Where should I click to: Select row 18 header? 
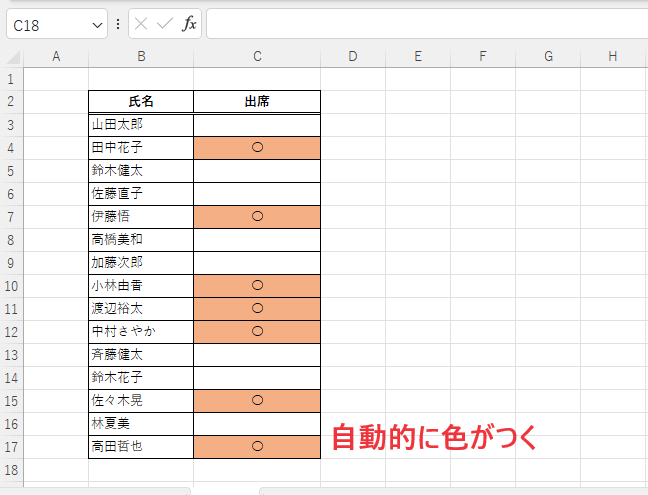tap(11, 470)
